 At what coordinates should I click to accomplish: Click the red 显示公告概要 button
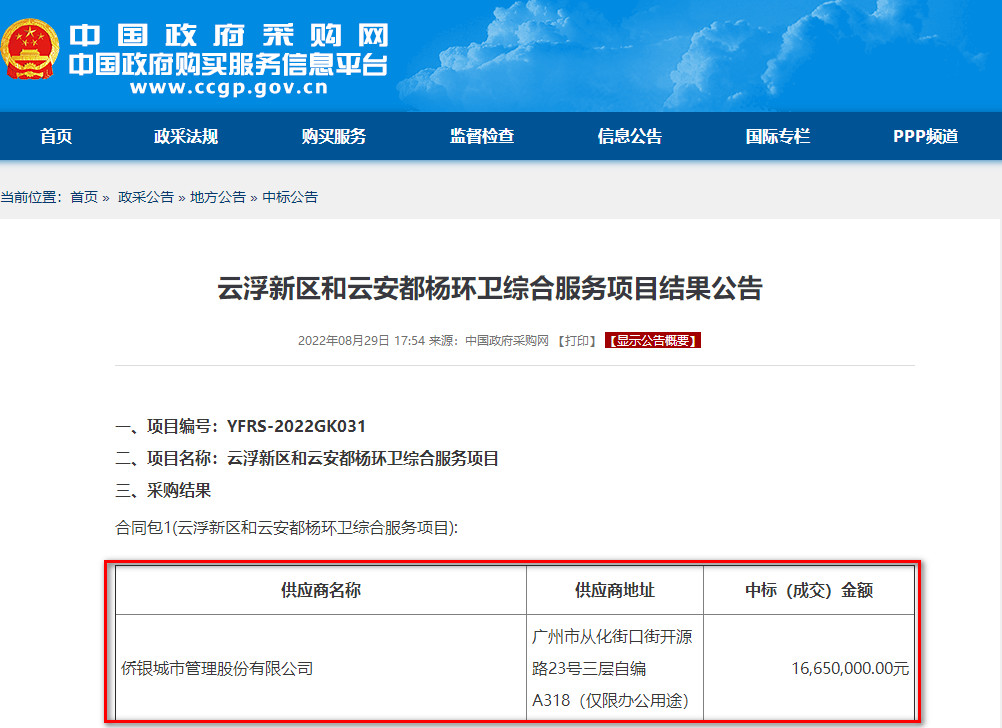pos(652,341)
